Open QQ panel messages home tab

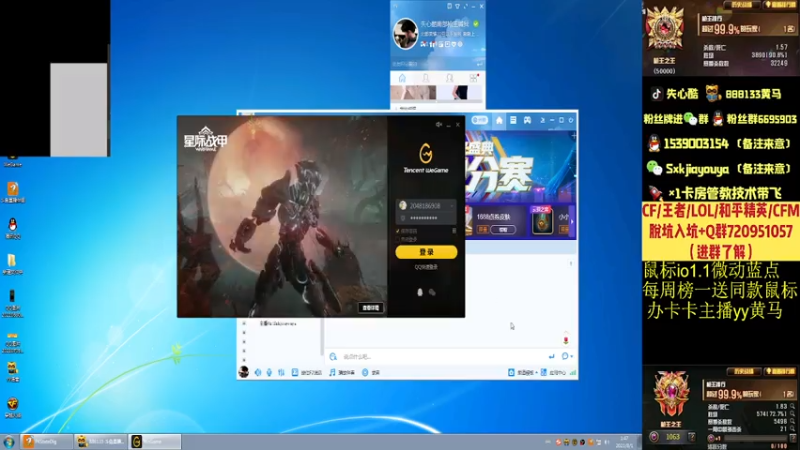402,78
